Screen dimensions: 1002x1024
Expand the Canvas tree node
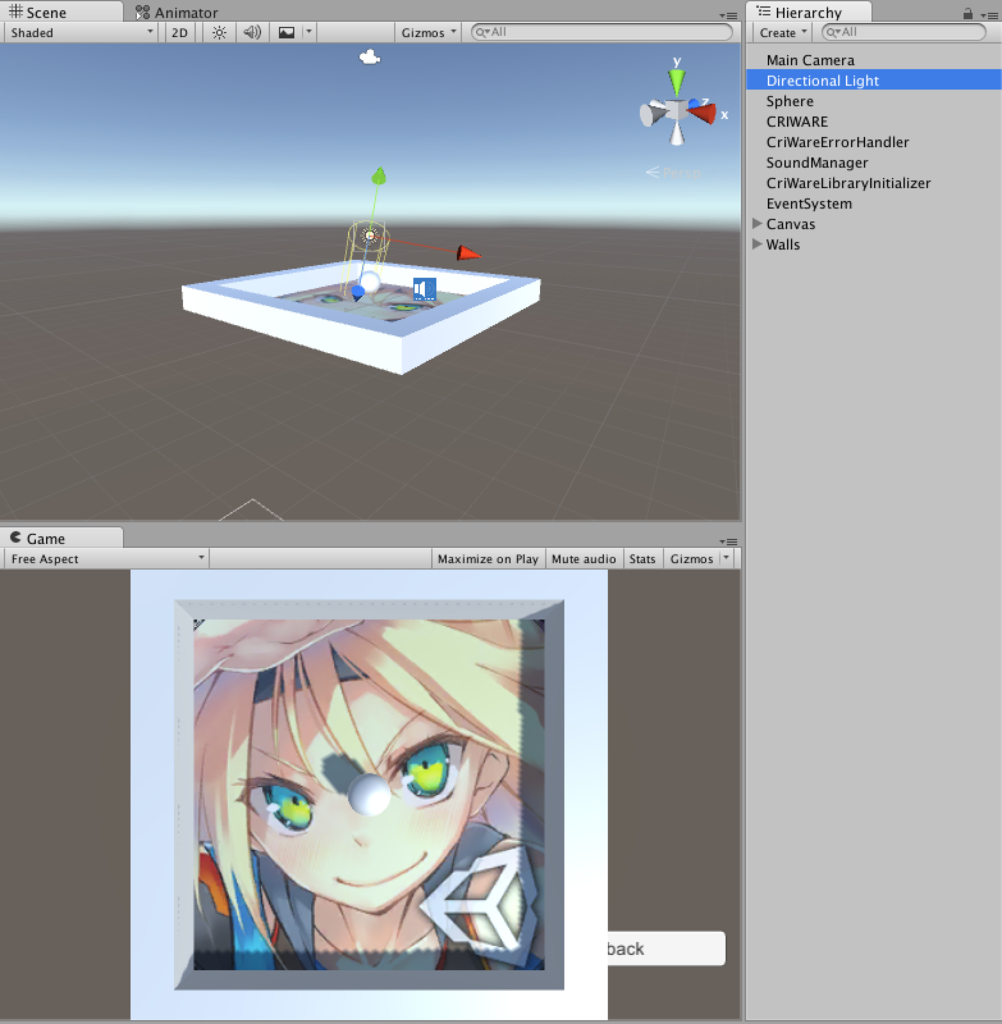(757, 223)
